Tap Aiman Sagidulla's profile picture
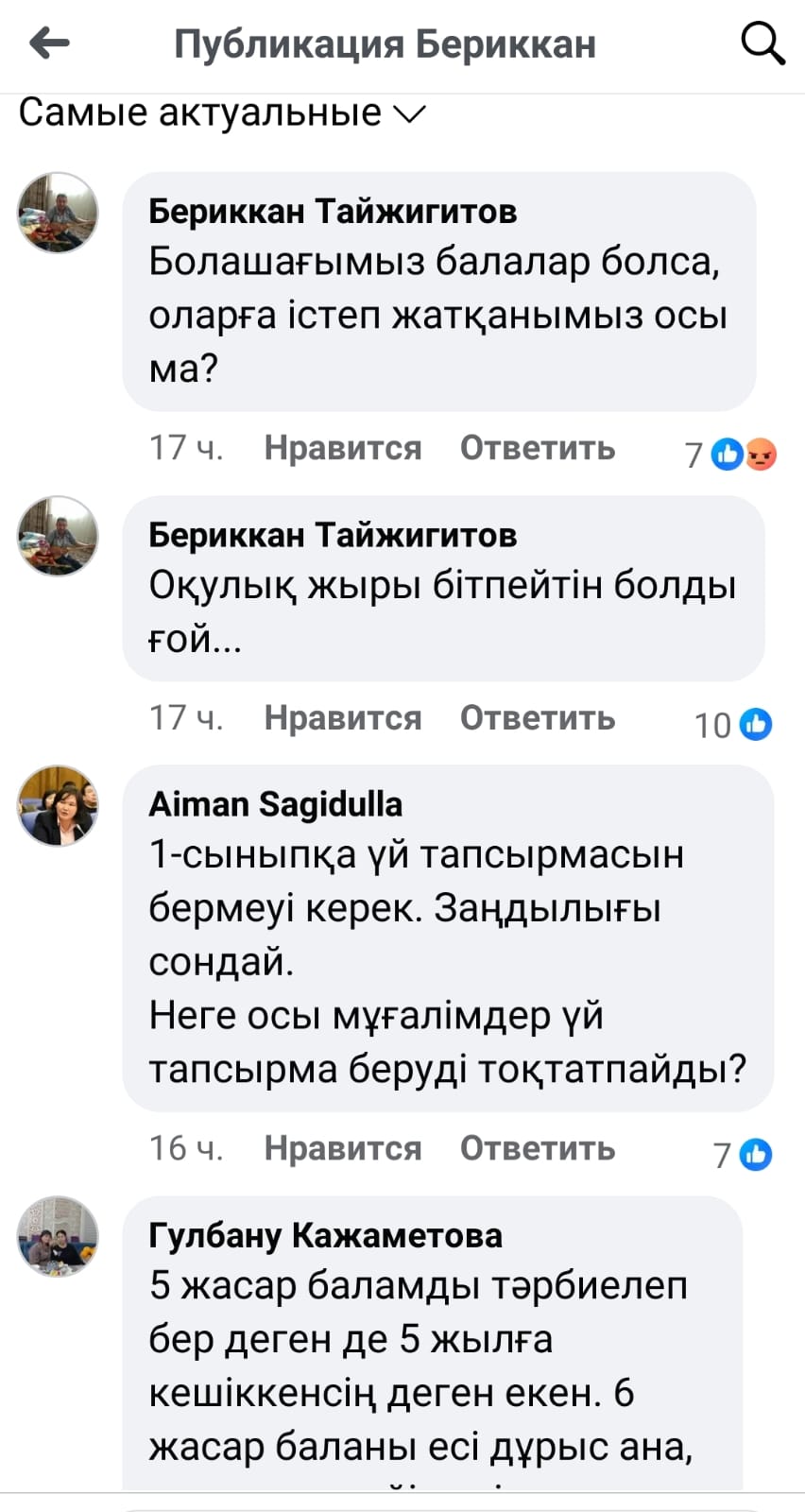 pyautogui.click(x=58, y=805)
